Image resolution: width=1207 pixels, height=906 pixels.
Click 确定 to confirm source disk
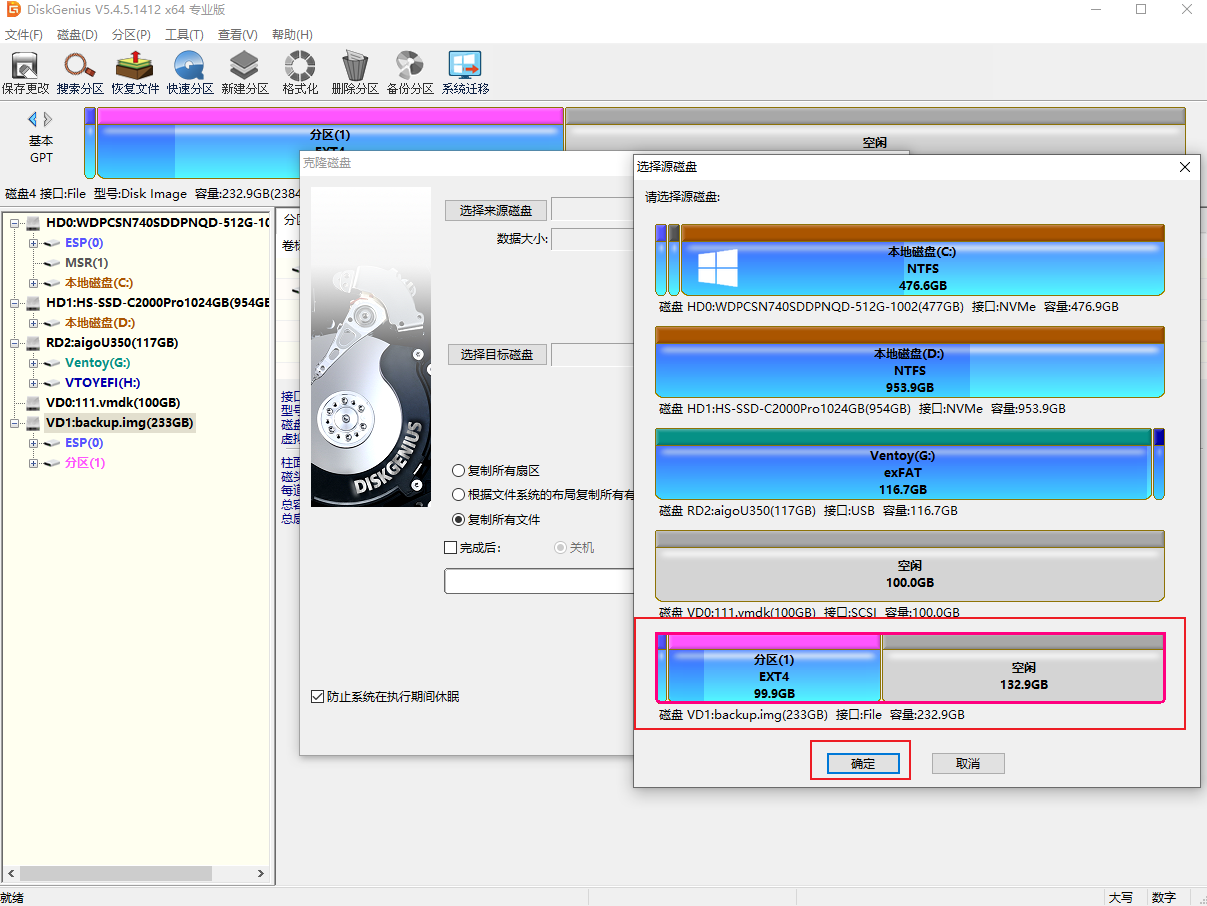[863, 764]
